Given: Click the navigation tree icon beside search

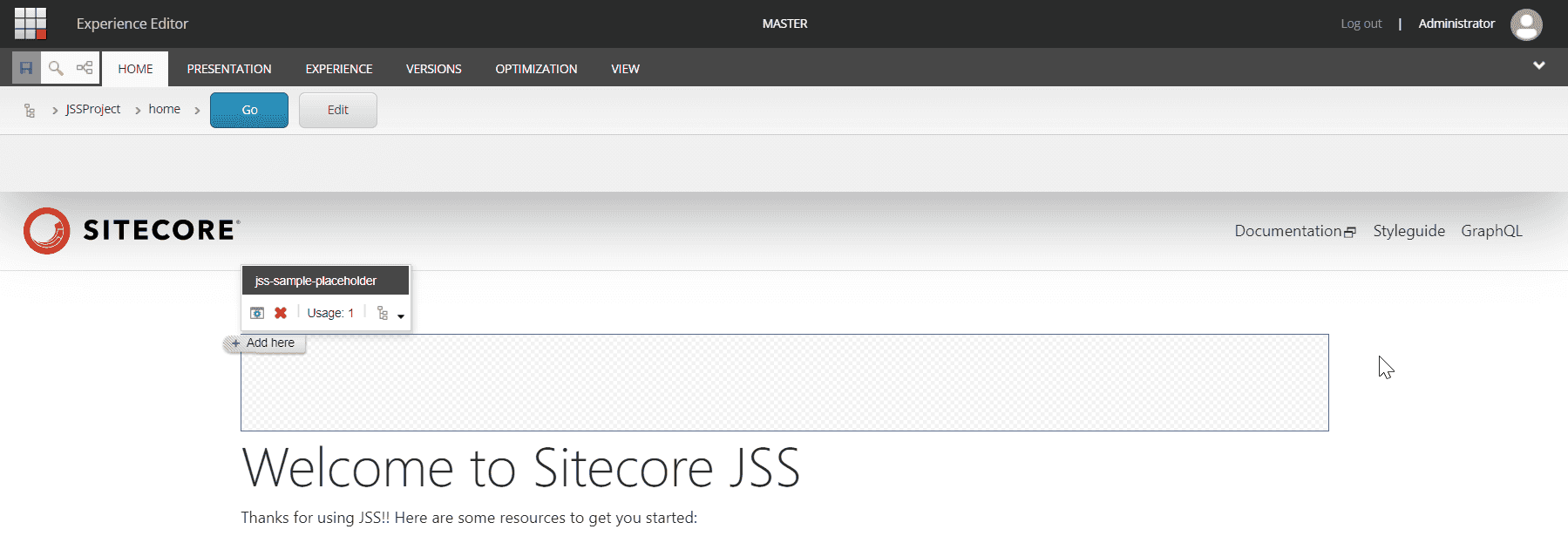Looking at the screenshot, I should pos(85,68).
